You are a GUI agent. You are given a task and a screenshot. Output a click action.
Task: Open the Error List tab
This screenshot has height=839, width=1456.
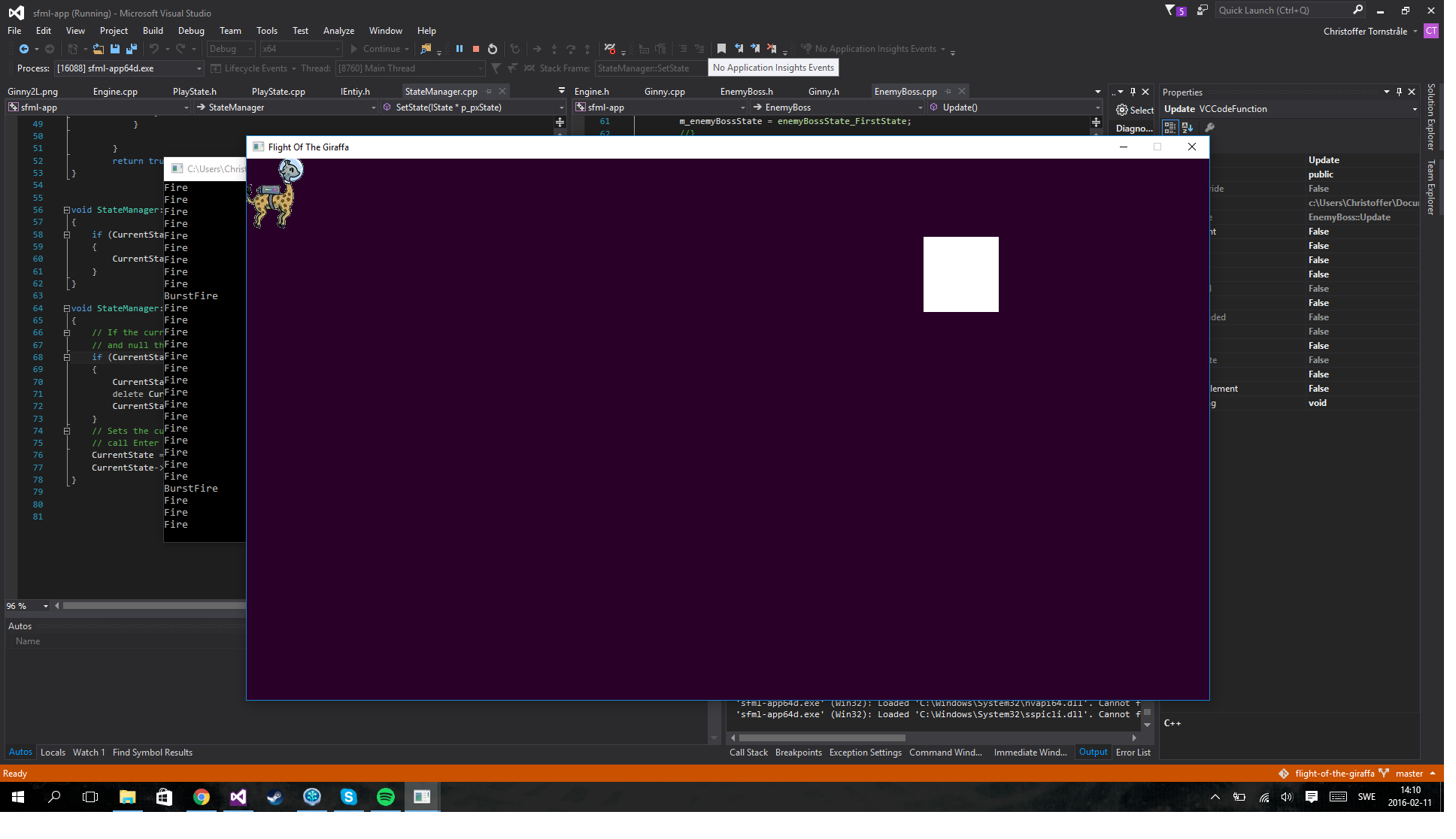pos(1133,753)
